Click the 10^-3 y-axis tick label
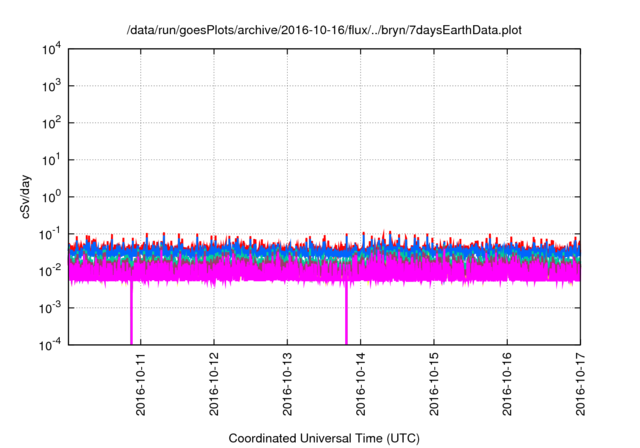 (50, 308)
